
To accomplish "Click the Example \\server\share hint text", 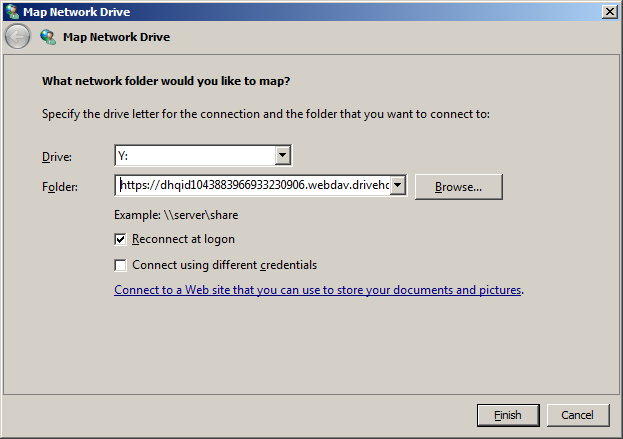I will 175,215.
